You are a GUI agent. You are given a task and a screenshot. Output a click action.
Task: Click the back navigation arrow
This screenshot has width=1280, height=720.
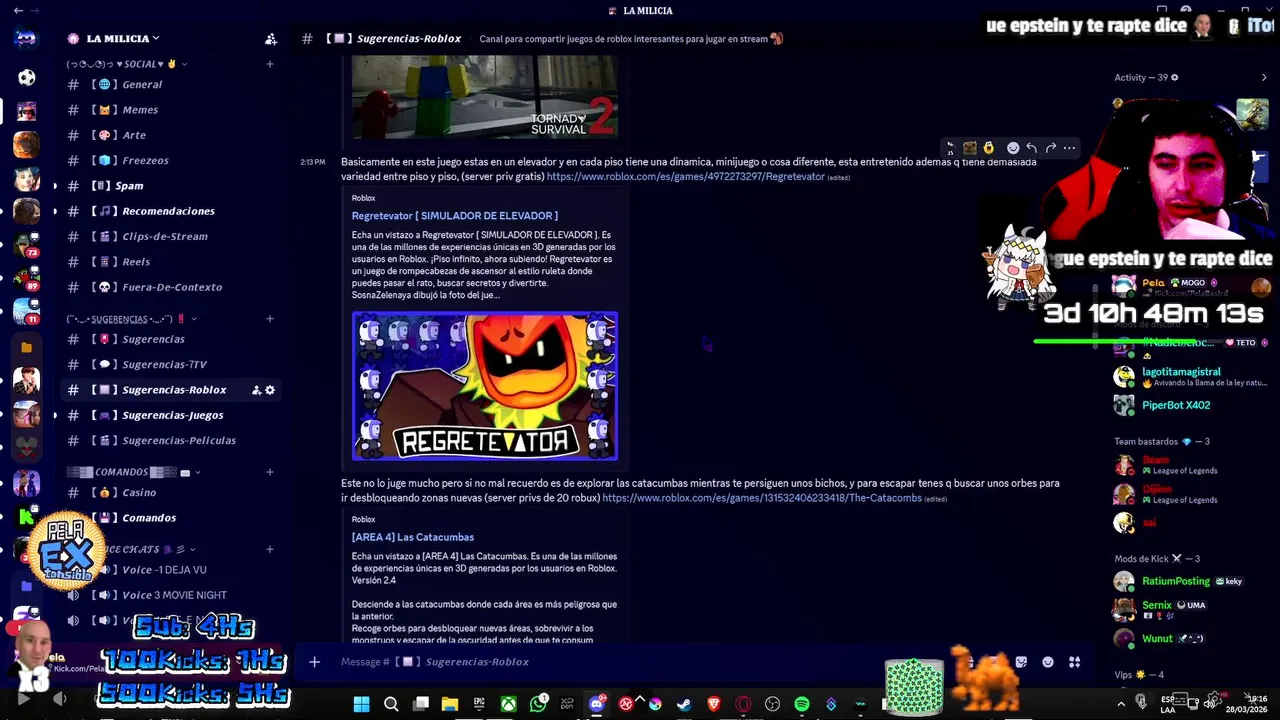[18, 10]
